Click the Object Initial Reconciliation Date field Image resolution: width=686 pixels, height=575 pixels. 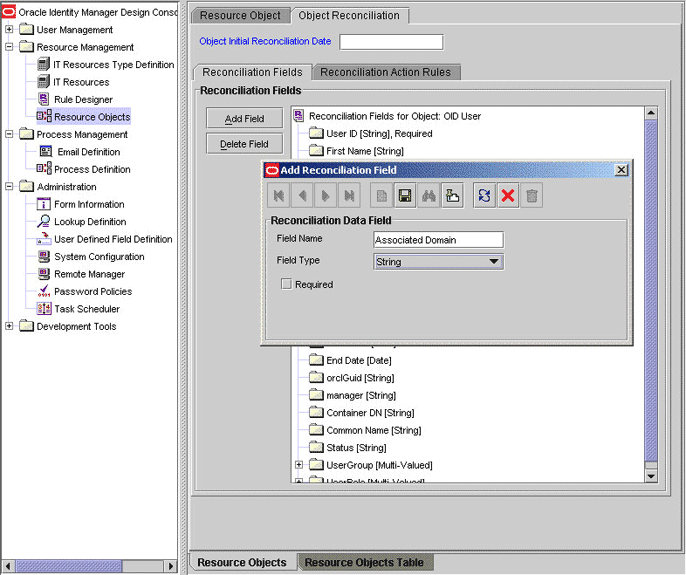[x=391, y=42]
